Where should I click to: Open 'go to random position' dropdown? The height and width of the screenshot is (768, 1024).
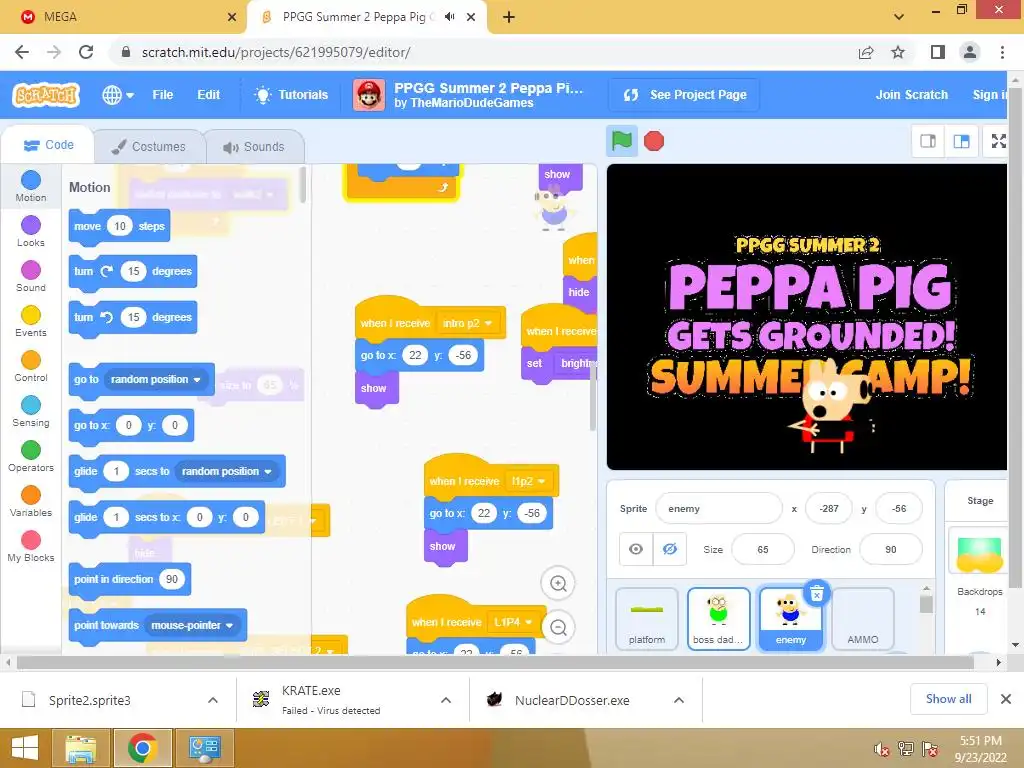156,379
